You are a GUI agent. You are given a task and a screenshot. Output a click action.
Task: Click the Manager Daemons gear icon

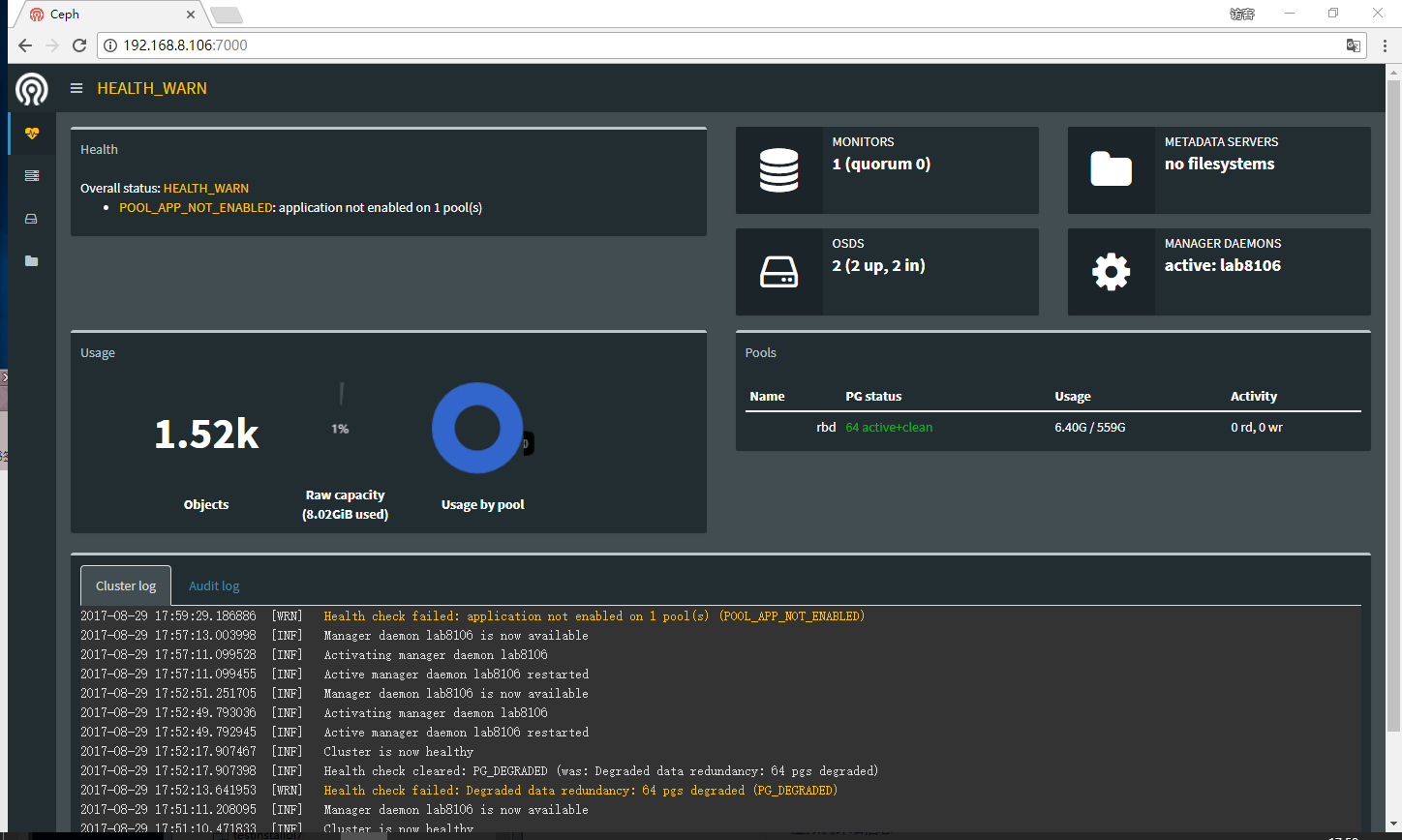click(x=1111, y=272)
